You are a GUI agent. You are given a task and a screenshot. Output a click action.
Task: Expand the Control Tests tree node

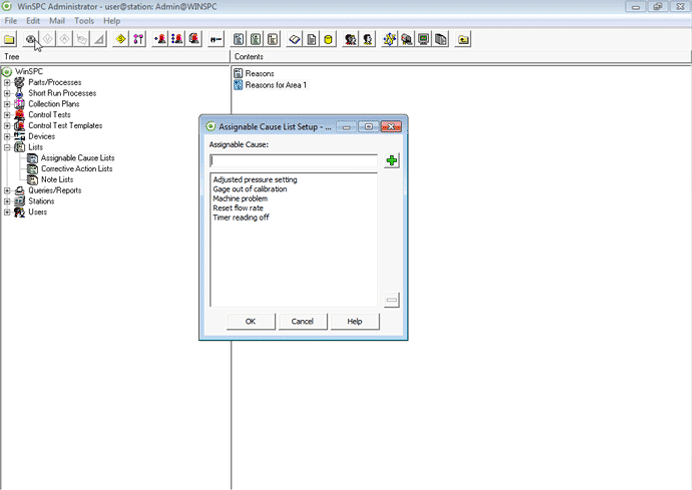click(x=7, y=115)
